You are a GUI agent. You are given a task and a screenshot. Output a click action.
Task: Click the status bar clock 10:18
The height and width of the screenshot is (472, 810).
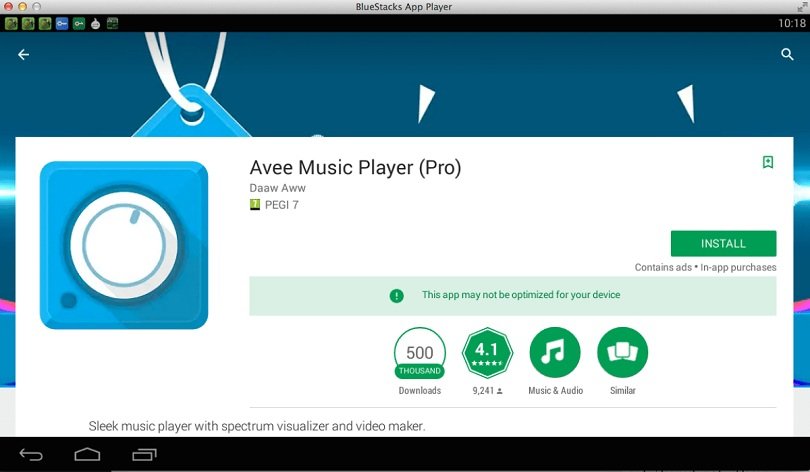(791, 23)
